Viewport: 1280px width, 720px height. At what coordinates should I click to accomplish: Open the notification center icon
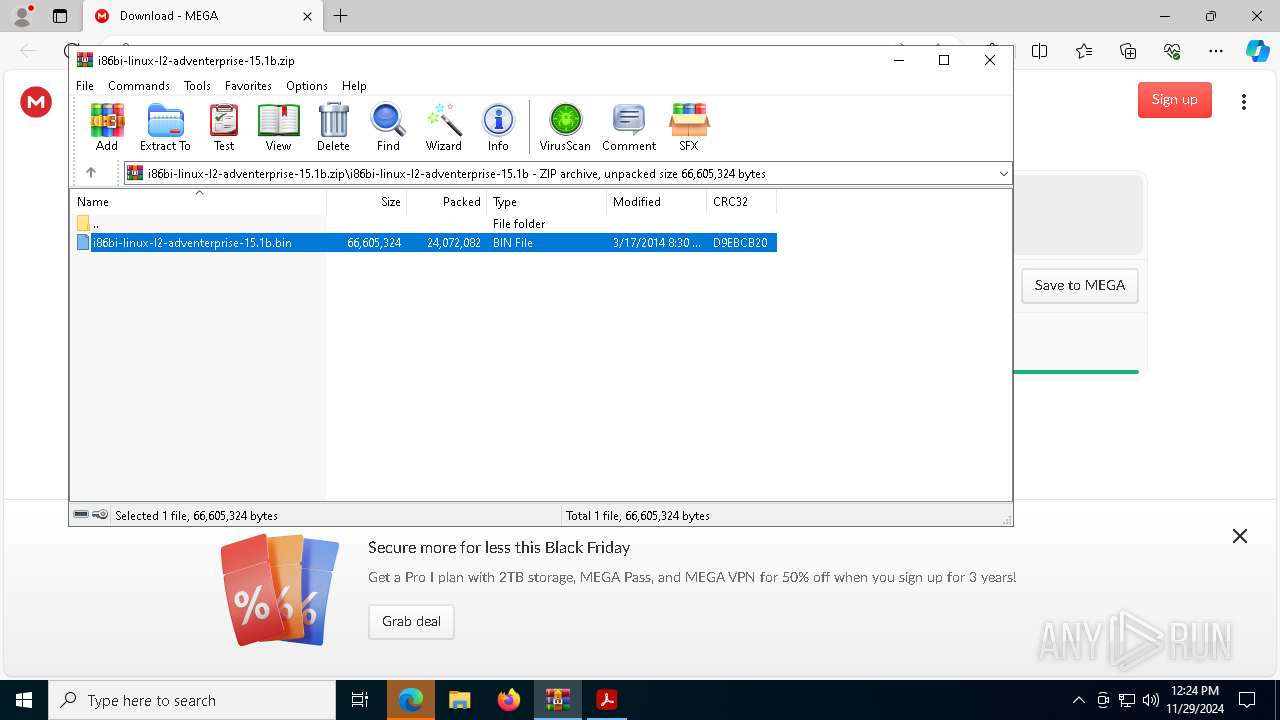(1248, 700)
